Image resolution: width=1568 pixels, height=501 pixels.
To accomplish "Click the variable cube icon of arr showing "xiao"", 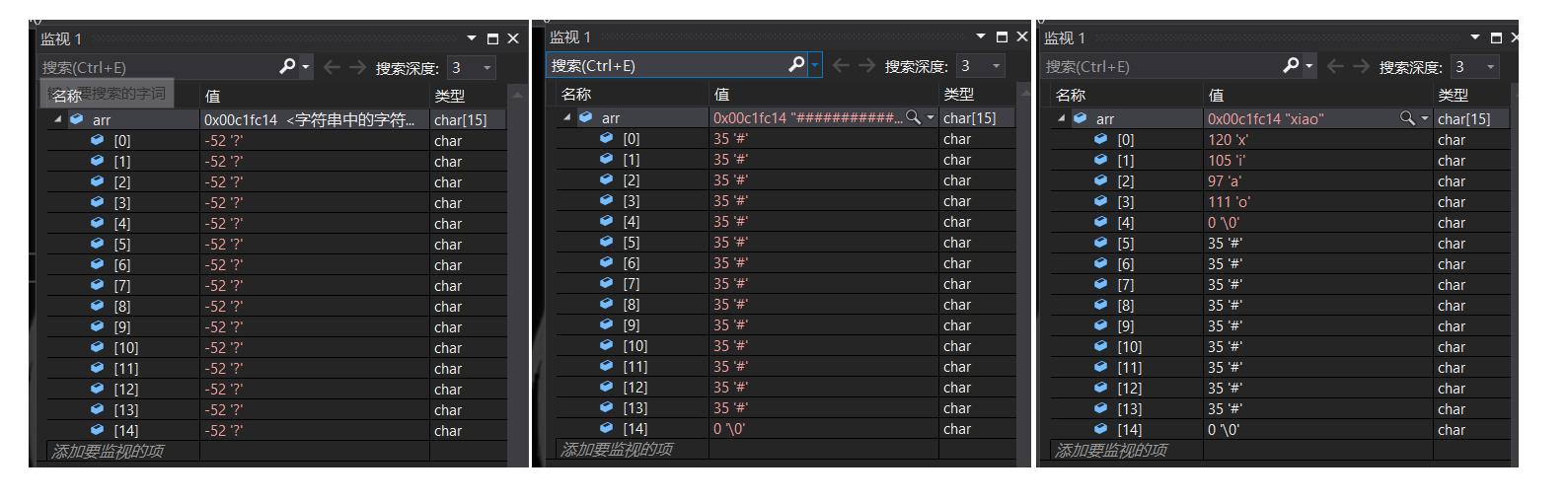I will 1081,118.
